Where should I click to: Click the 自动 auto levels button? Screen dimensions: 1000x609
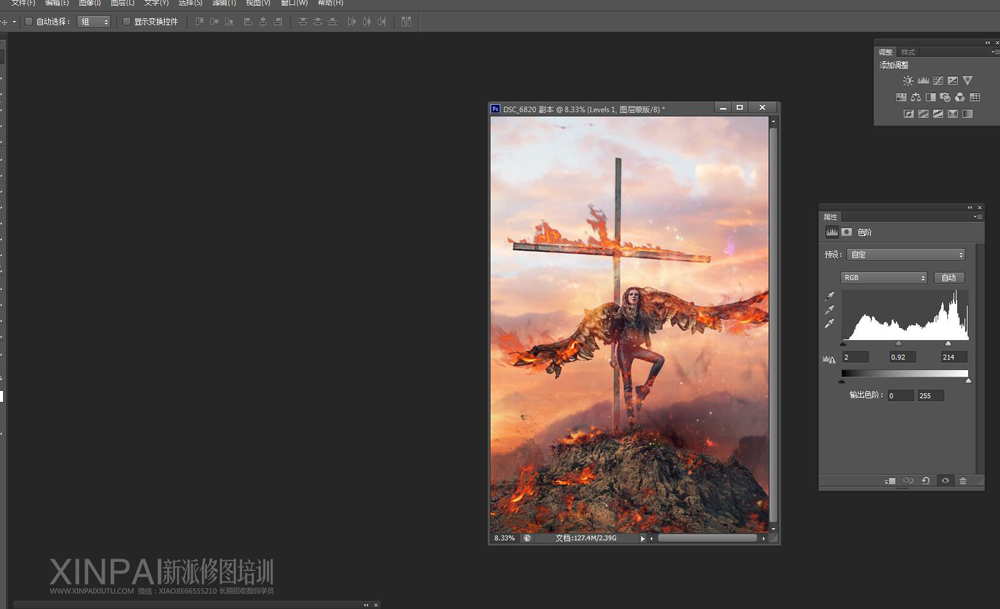tap(949, 277)
